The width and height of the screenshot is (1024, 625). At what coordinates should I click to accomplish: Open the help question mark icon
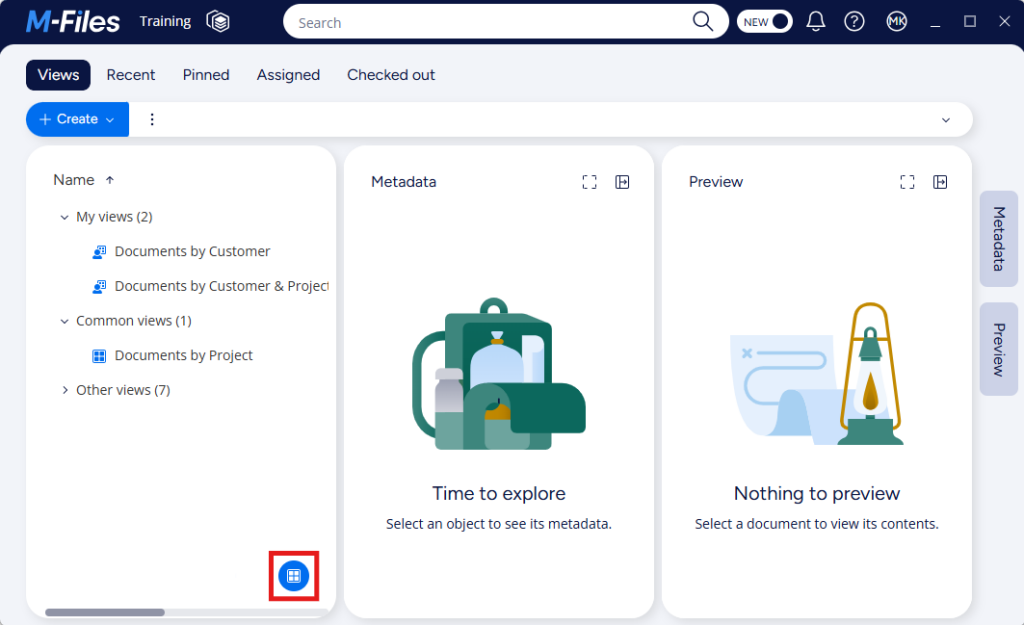pyautogui.click(x=854, y=21)
